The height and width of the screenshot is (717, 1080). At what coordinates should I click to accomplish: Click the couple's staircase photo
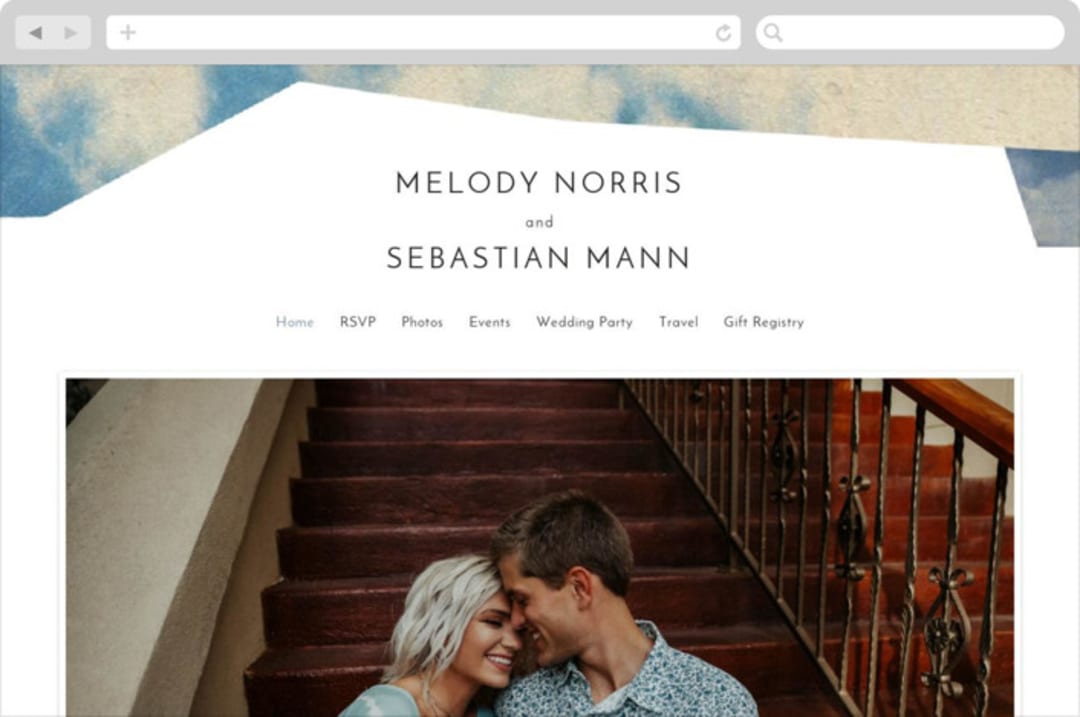click(539, 548)
